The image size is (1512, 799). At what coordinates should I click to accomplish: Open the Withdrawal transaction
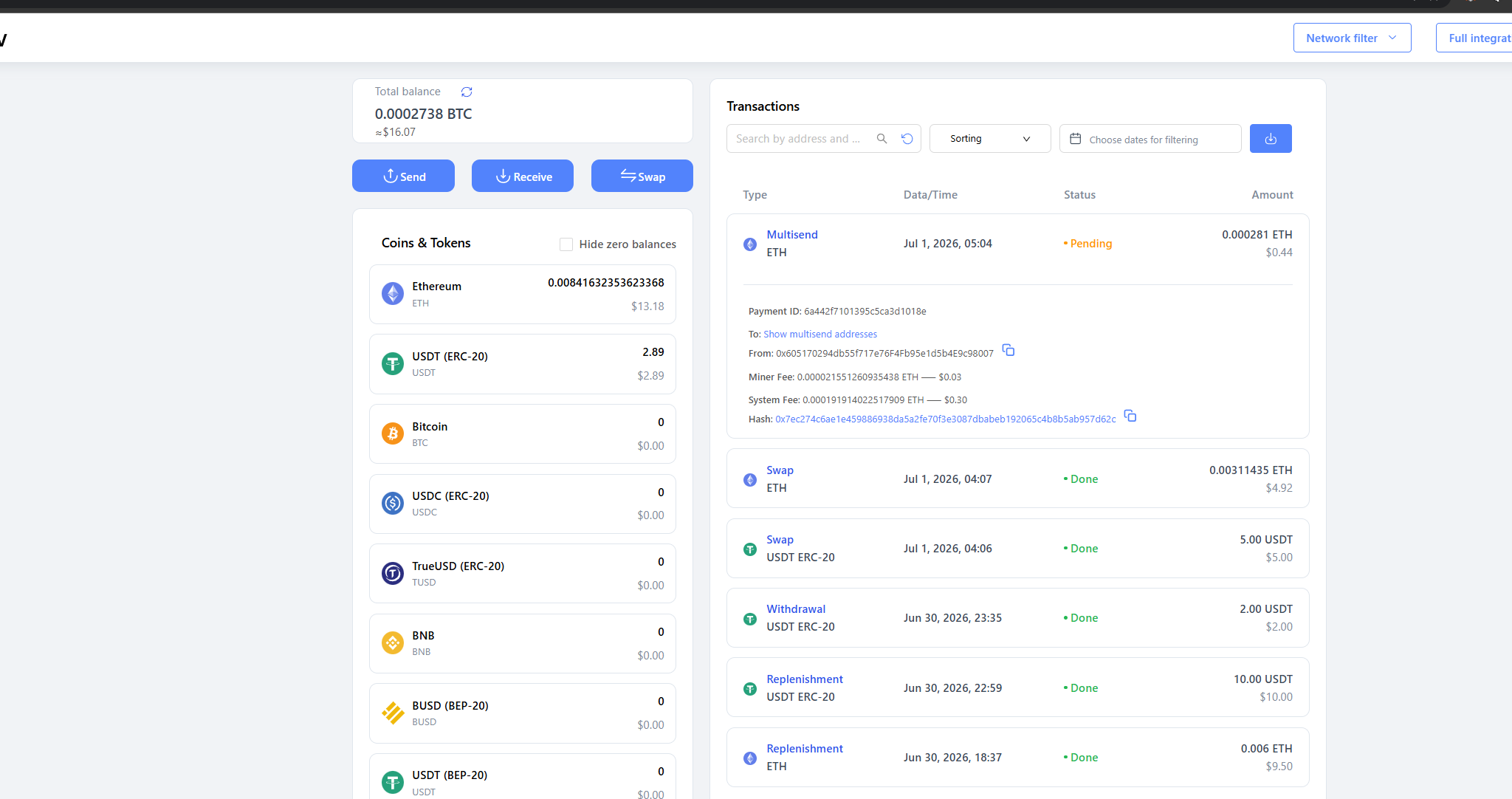click(796, 608)
